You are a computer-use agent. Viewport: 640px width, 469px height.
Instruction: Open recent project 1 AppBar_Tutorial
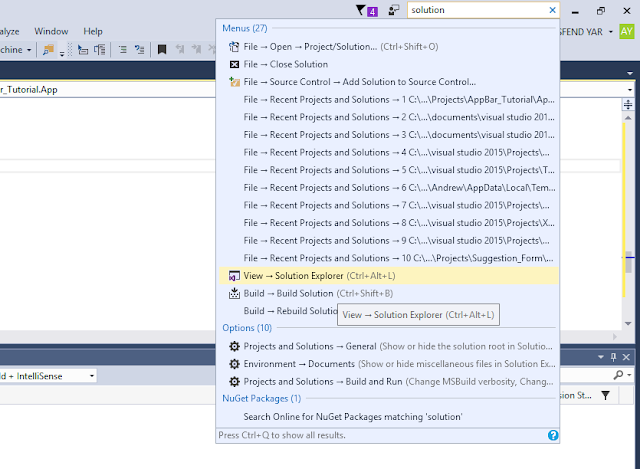[x=389, y=100]
